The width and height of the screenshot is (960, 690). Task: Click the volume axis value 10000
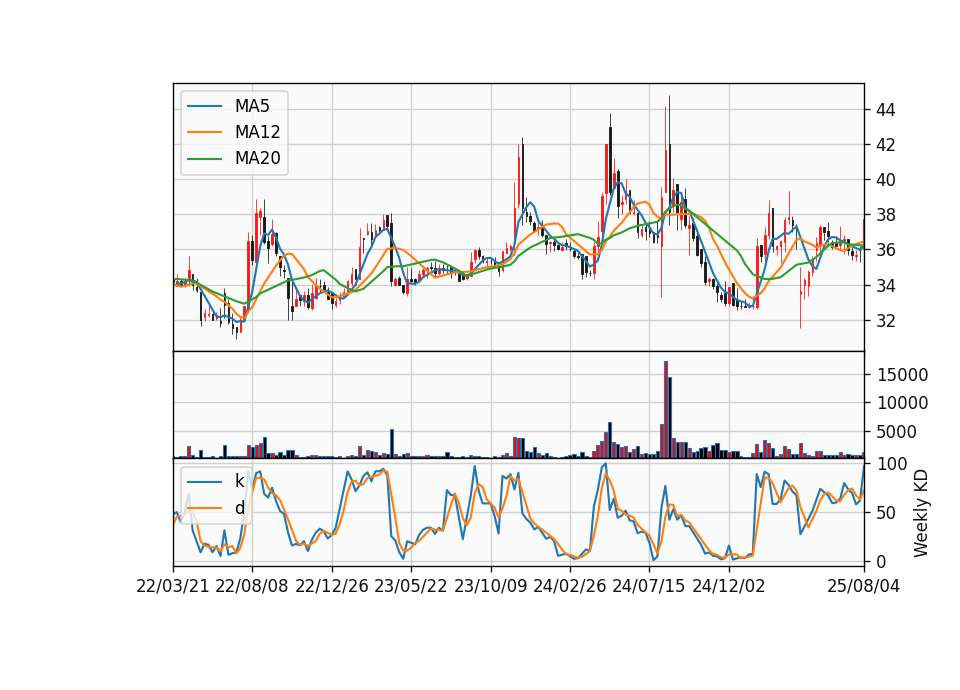coord(902,403)
